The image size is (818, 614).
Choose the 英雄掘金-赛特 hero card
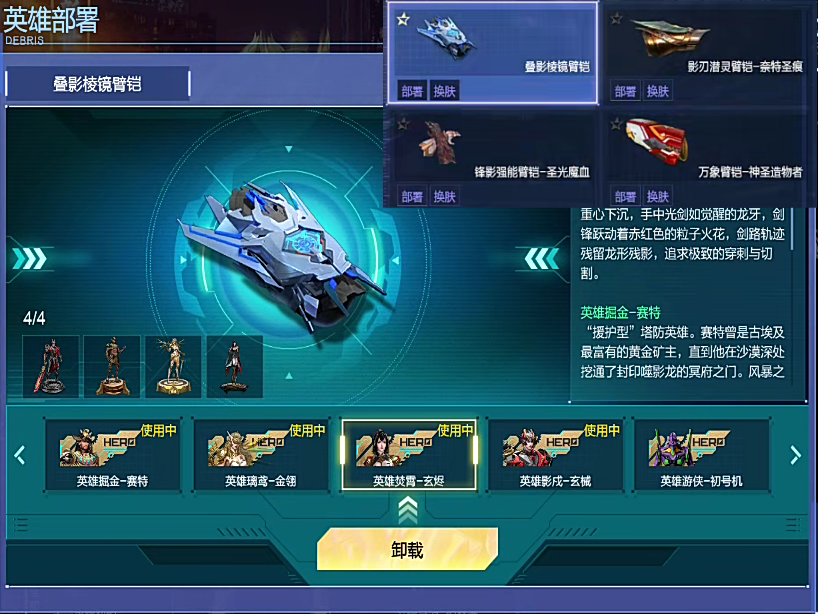coord(113,455)
